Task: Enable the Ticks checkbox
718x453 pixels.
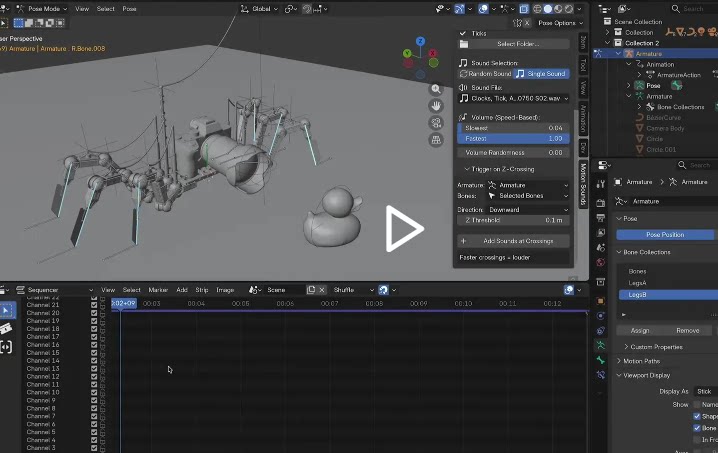Action: pyautogui.click(x=463, y=33)
